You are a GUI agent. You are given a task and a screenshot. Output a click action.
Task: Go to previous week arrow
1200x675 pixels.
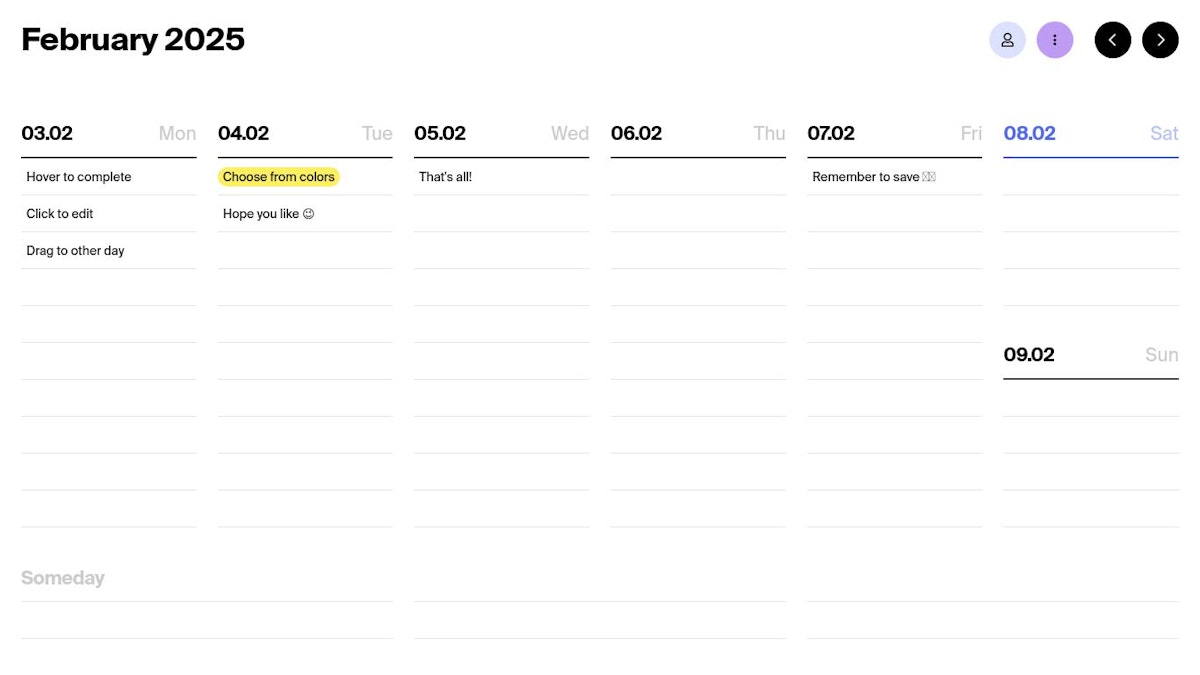pyautogui.click(x=1113, y=40)
